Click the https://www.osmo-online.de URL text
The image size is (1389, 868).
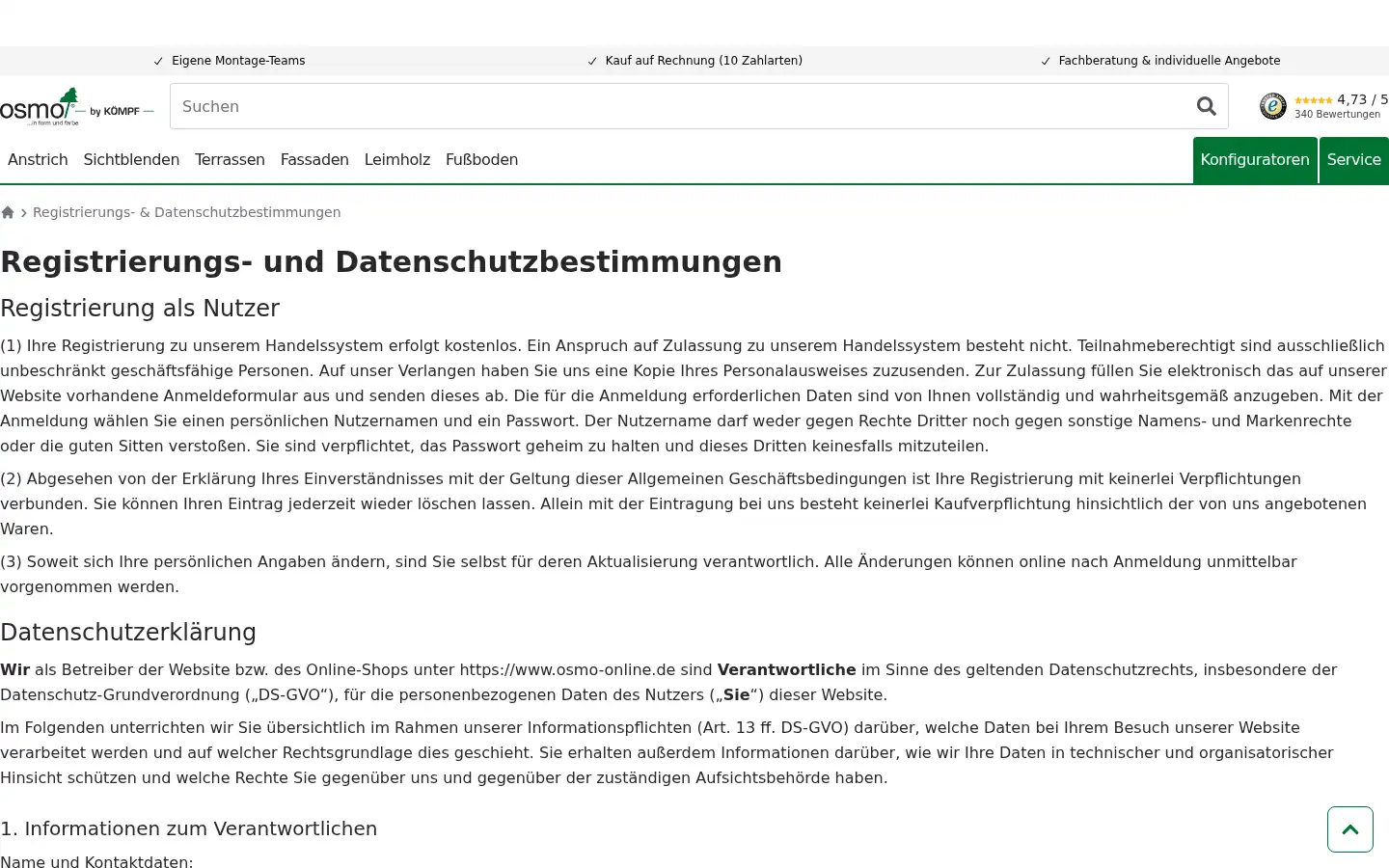coord(567,669)
